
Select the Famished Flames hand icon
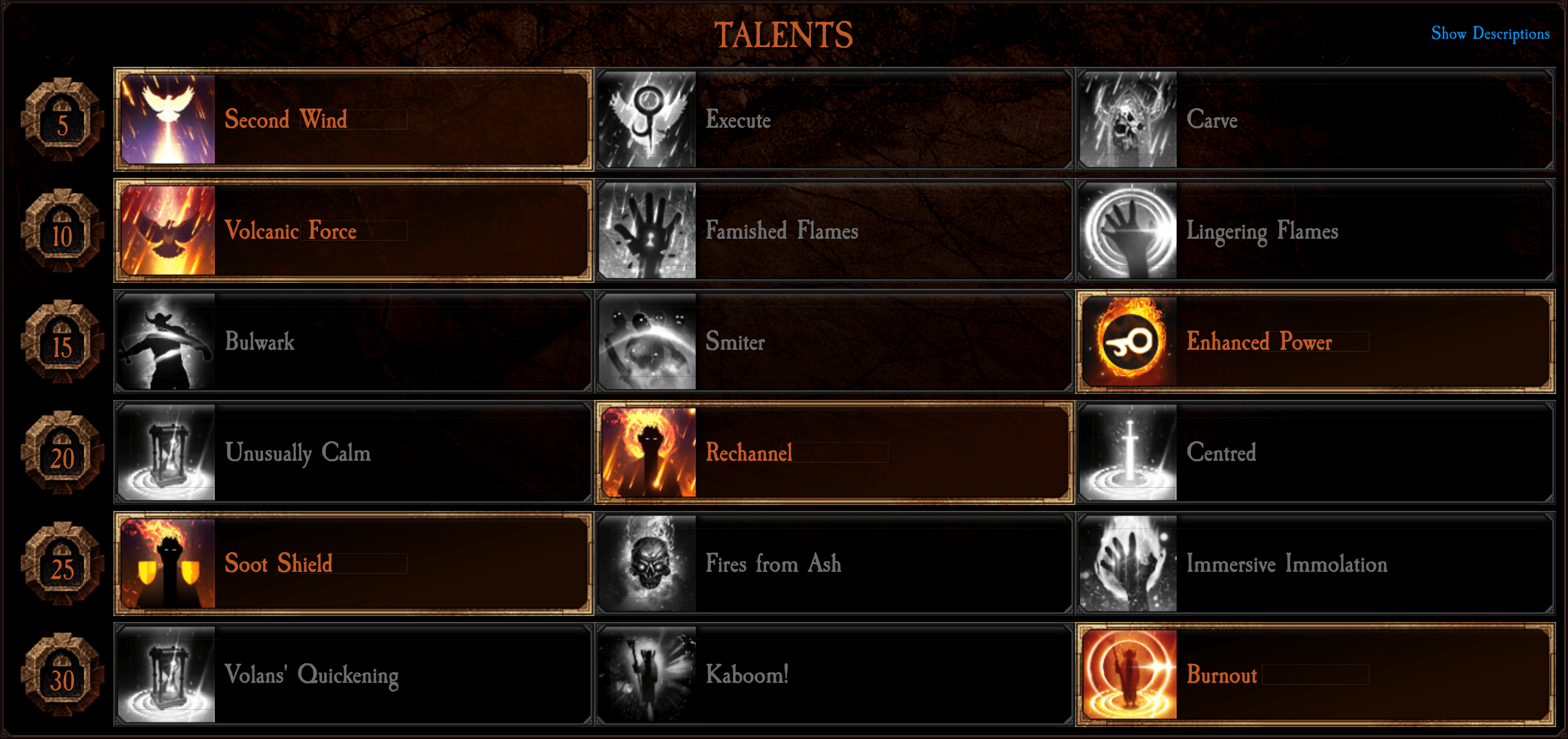(647, 230)
